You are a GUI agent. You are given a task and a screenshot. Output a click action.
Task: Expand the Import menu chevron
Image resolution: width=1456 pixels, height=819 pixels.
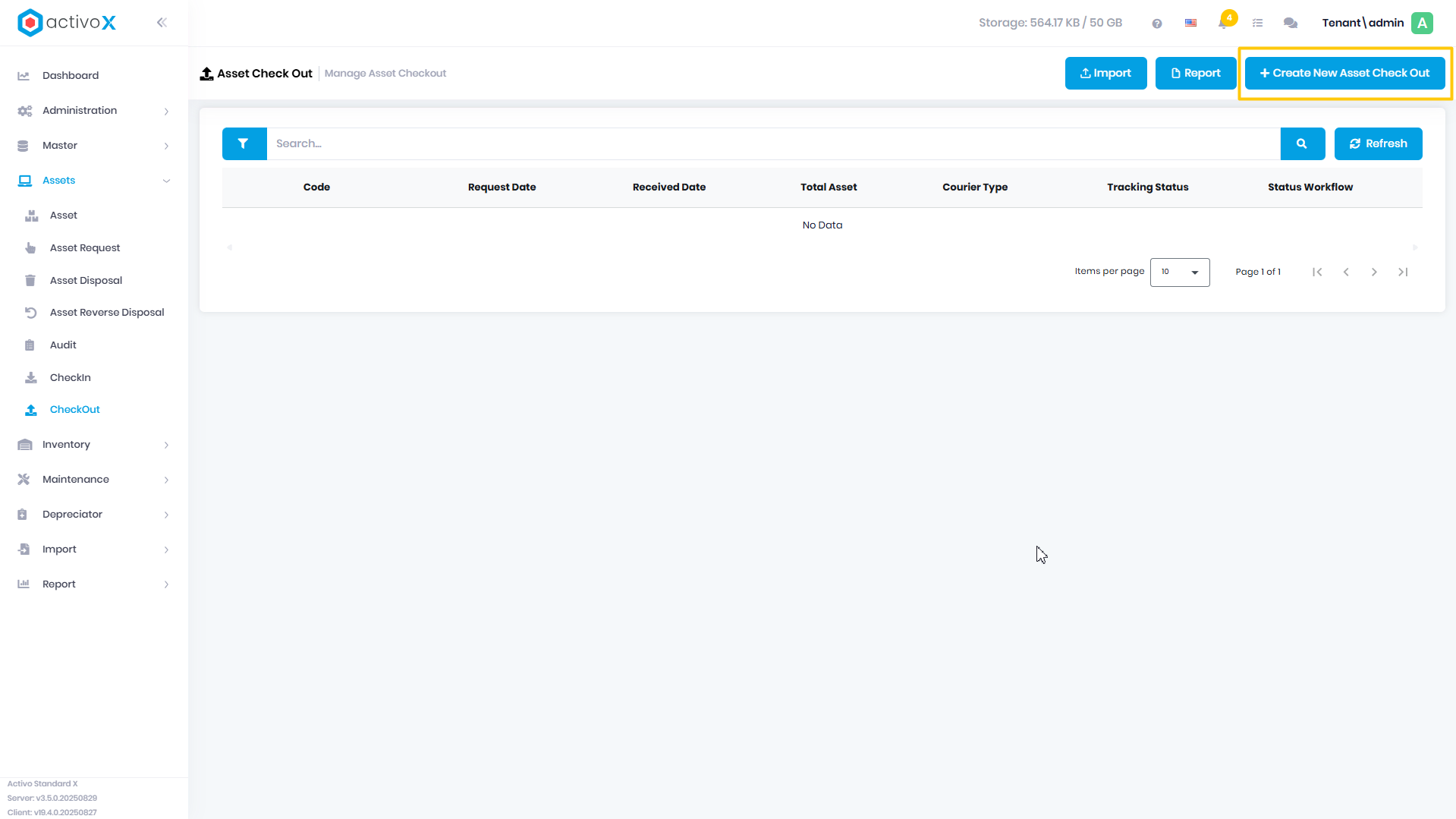166,550
